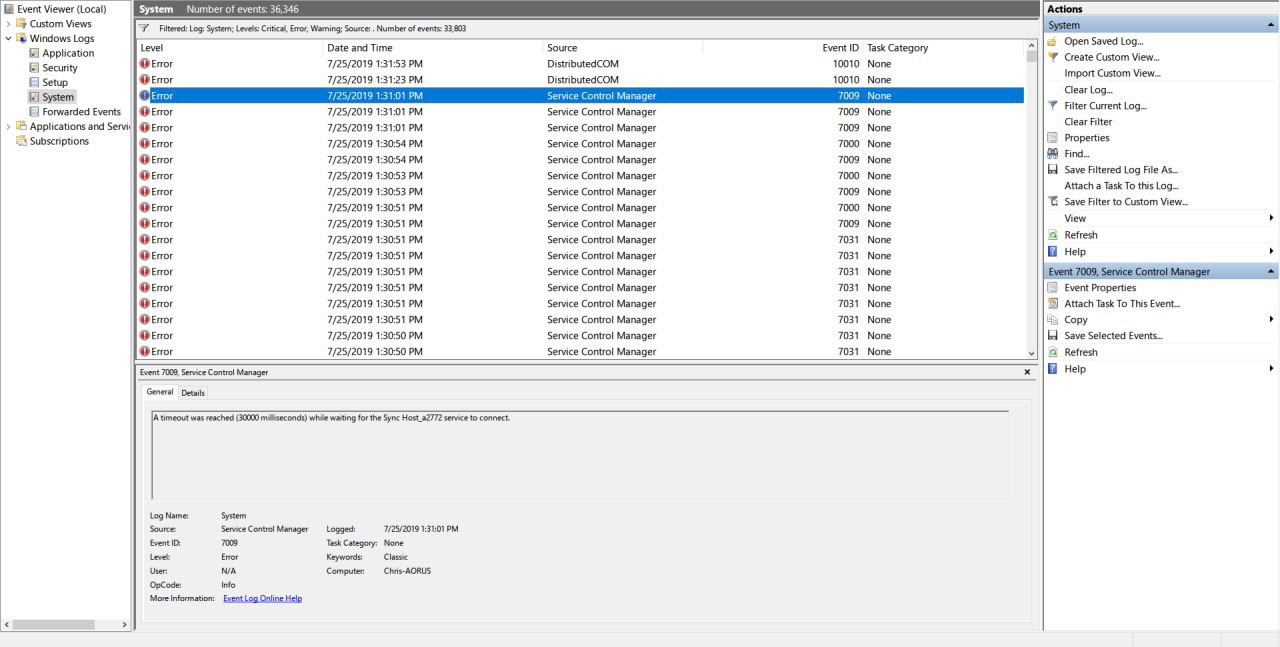Click Refresh under Event 7009 actions

(1081, 352)
